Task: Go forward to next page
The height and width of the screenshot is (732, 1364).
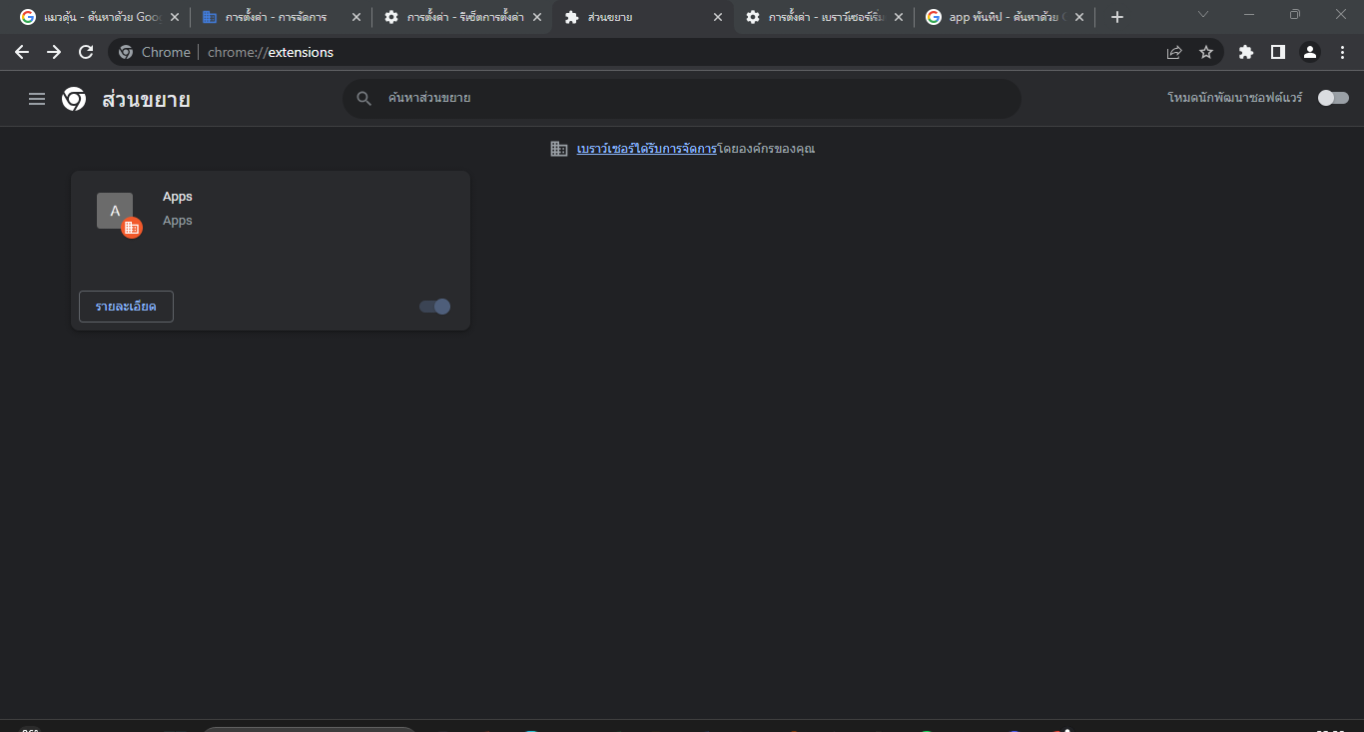Action: (x=54, y=52)
